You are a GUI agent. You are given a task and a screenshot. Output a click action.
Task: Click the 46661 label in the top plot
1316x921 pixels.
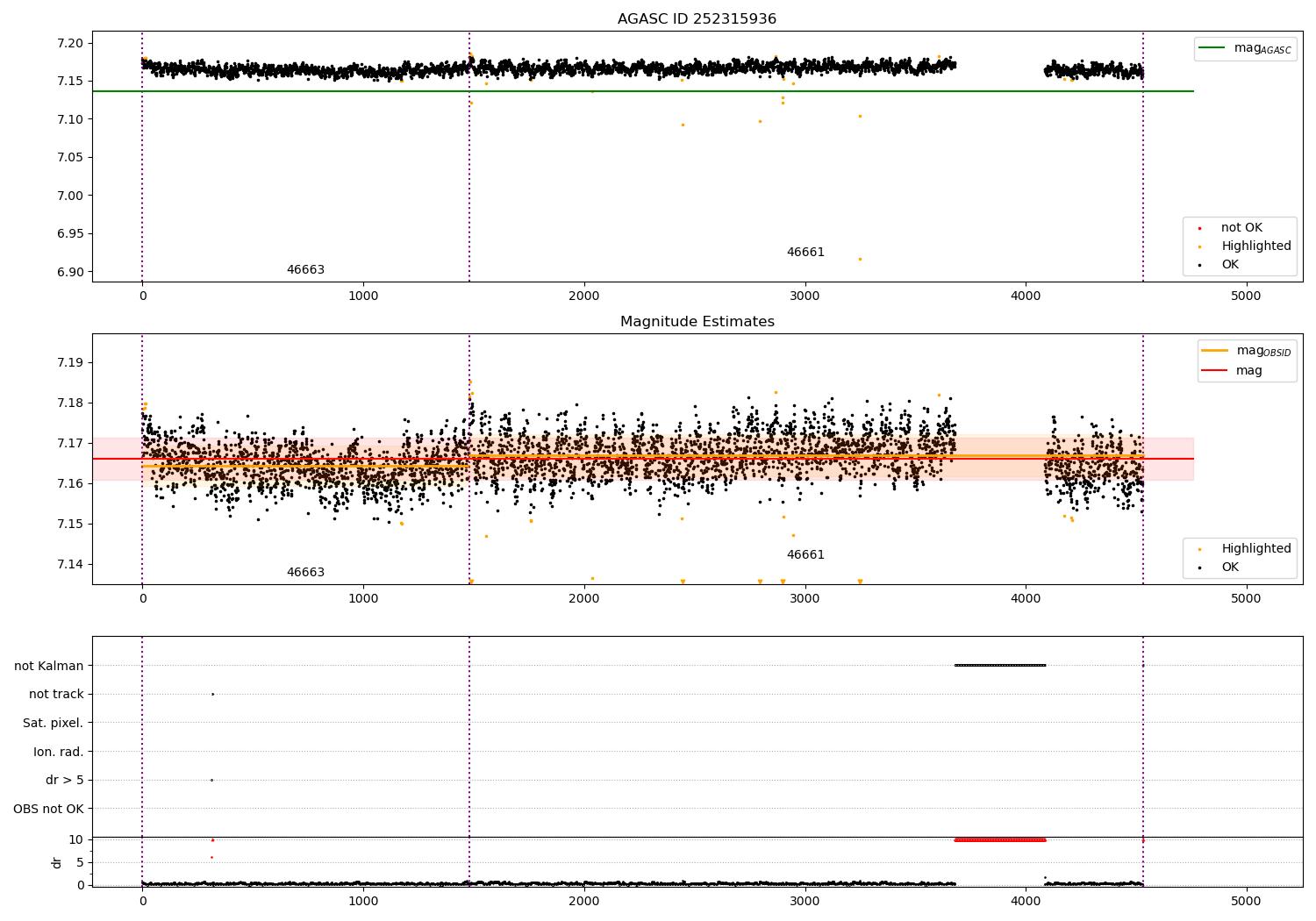coord(805,253)
